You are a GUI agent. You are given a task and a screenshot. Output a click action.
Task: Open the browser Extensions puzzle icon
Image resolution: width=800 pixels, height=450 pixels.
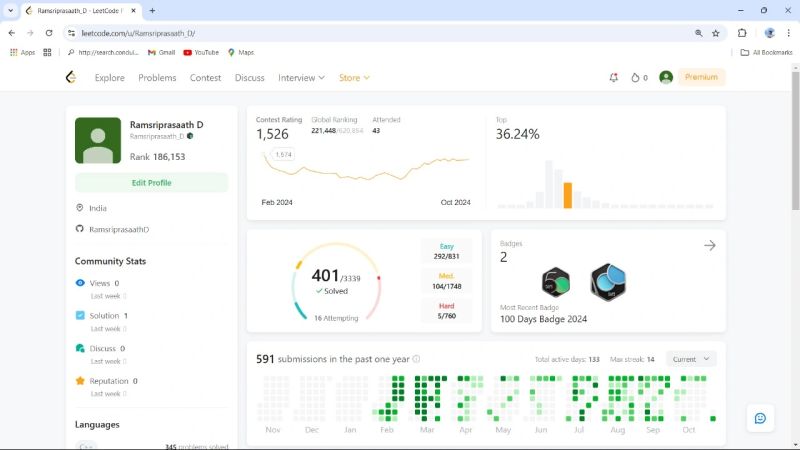point(742,33)
